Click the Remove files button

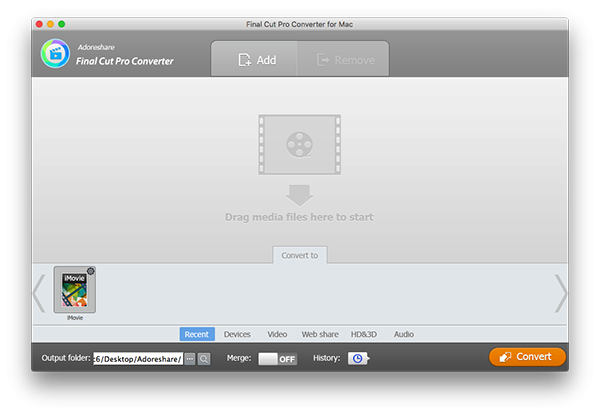[x=344, y=59]
